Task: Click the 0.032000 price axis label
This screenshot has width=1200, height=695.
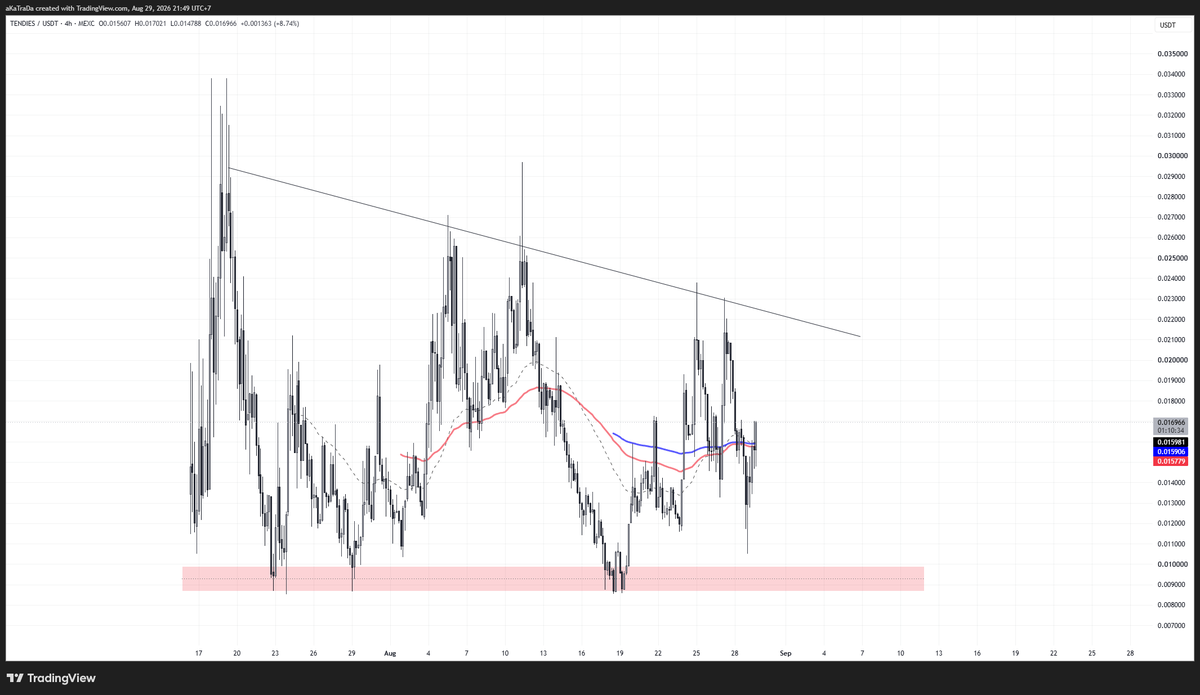Action: click(1172, 115)
